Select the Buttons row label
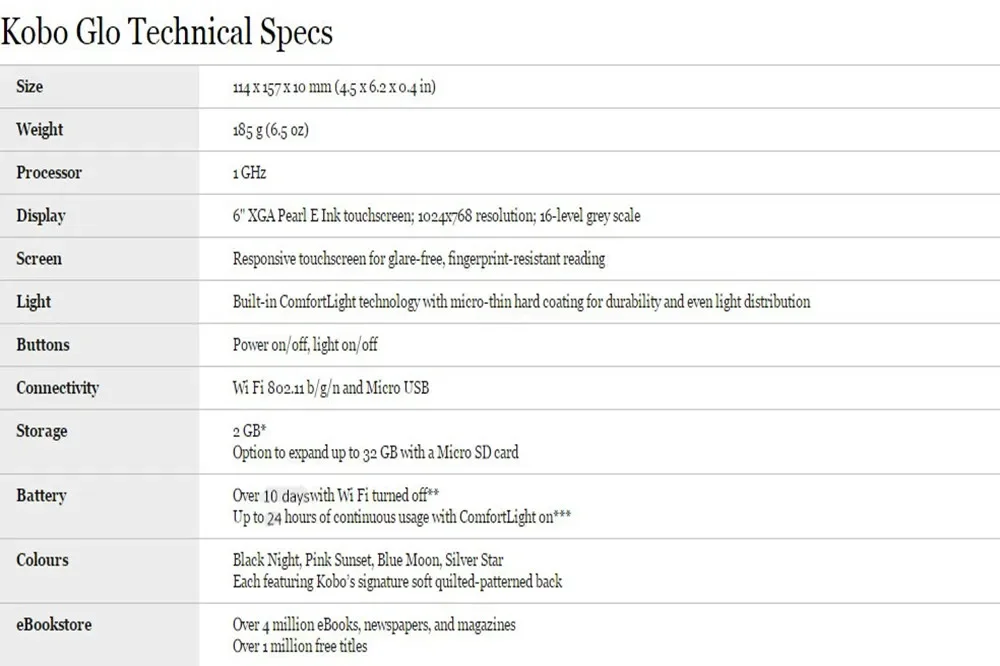1000x666 pixels. [x=43, y=344]
